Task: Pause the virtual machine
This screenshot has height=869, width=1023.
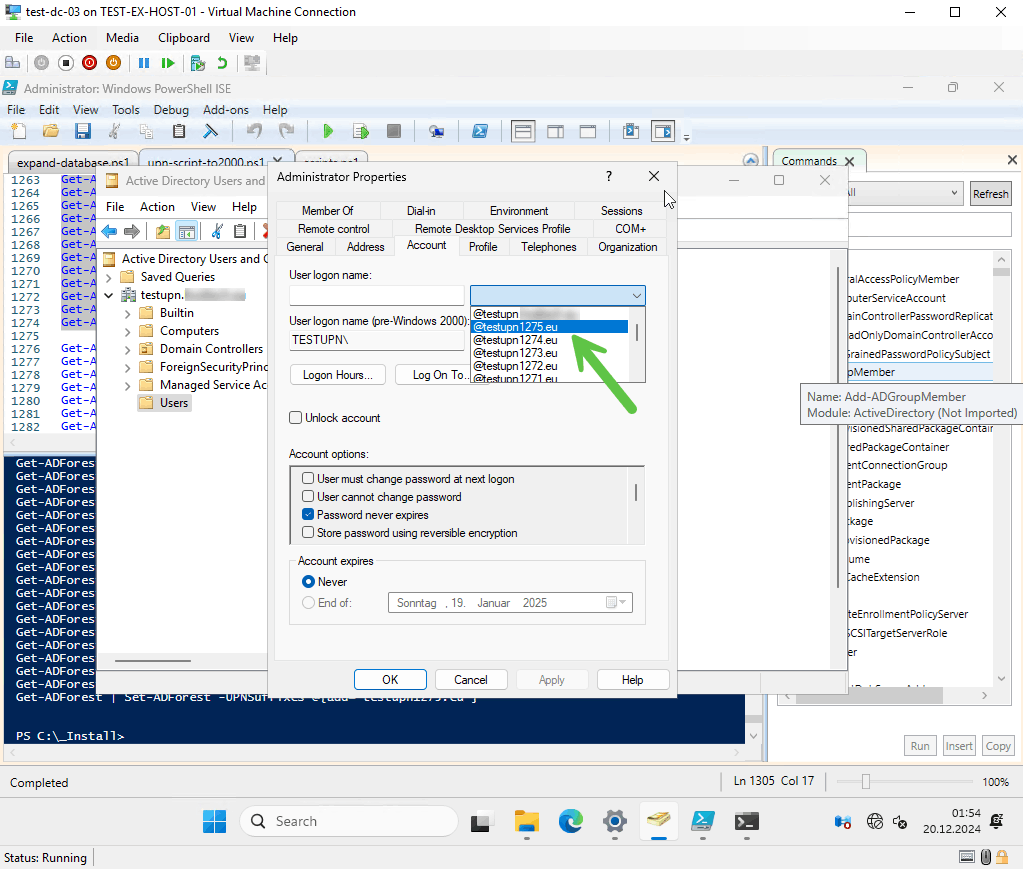Action: point(144,62)
